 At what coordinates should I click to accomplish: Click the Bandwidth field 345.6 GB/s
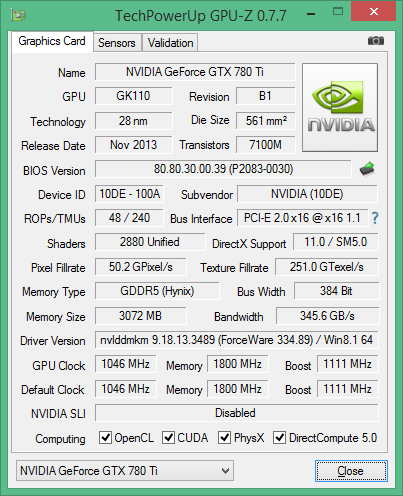tap(327, 316)
